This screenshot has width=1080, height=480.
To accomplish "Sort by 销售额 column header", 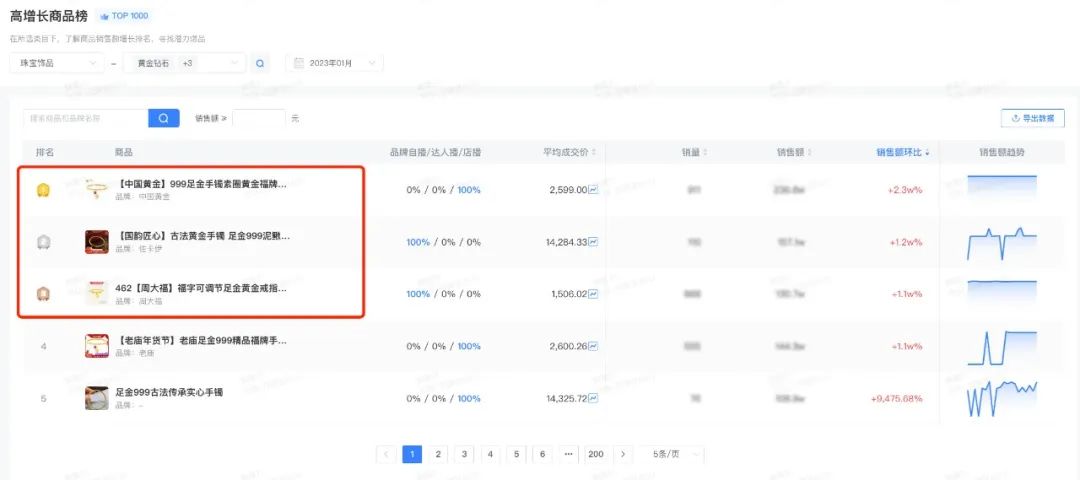I will pos(793,152).
